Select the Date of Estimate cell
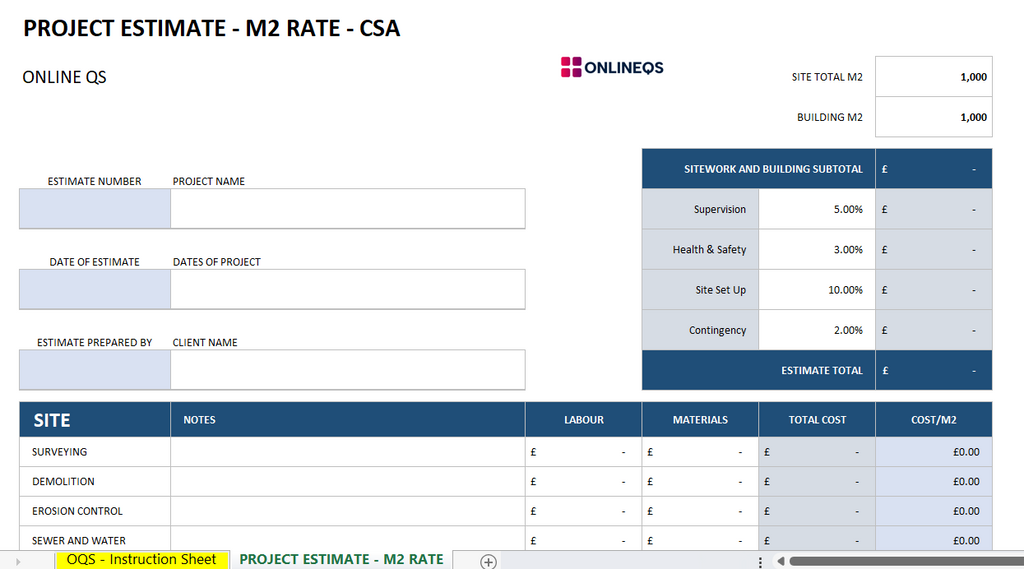 click(95, 289)
